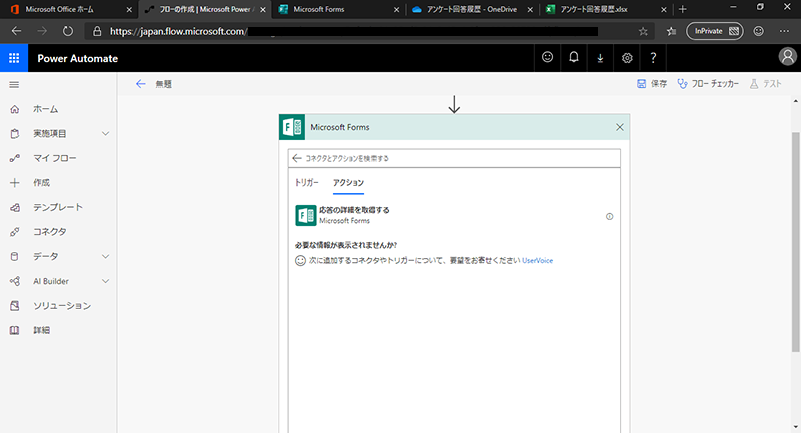Open the settings gear in Power Automate
The height and width of the screenshot is (433, 801).
click(627, 58)
